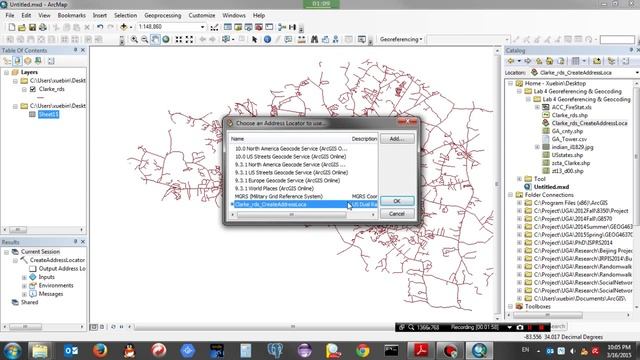Viewport: 640px width, 360px height.
Task: Toggle auto-hide pin on Table Of Contents
Action: pyautogui.click(x=76, y=50)
